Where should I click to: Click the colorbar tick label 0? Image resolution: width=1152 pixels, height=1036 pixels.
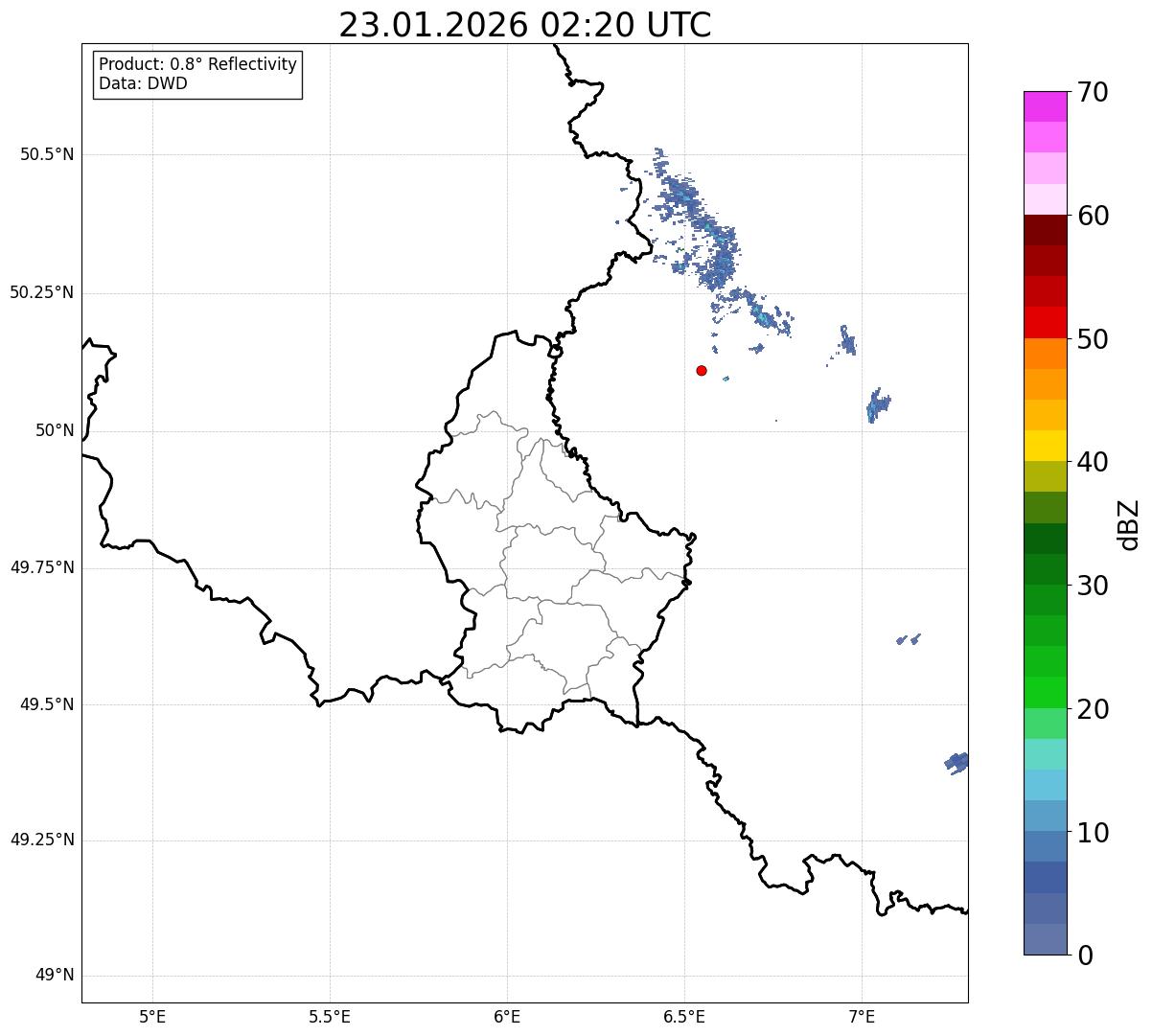click(x=1085, y=955)
